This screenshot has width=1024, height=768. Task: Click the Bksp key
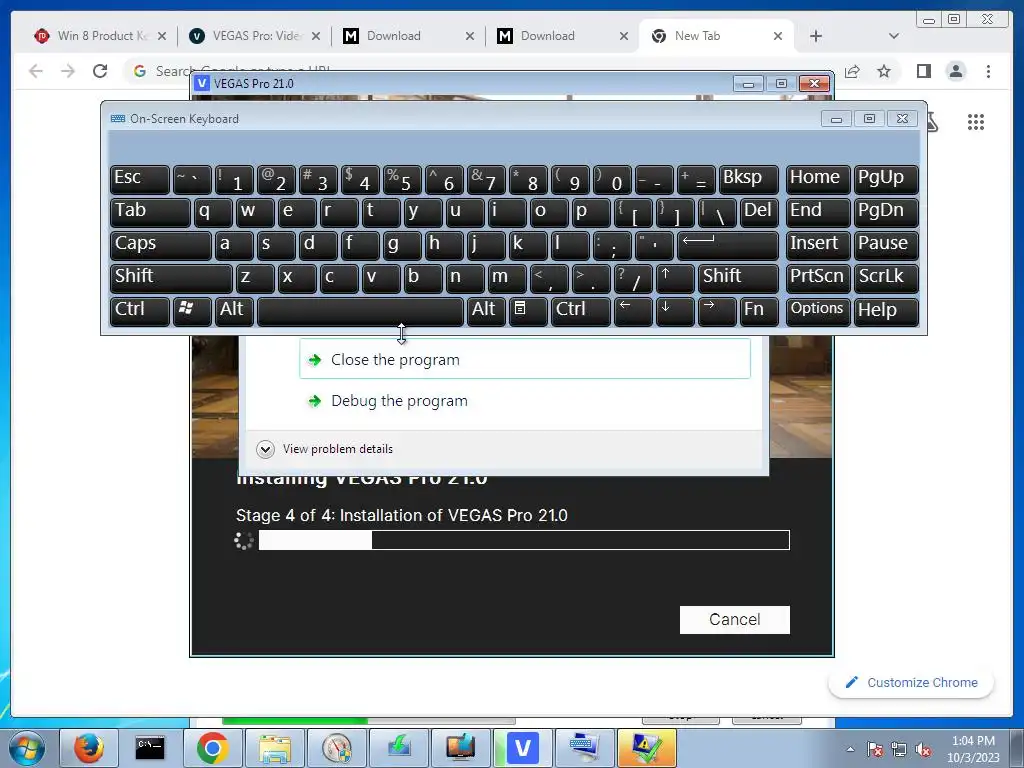coord(748,179)
